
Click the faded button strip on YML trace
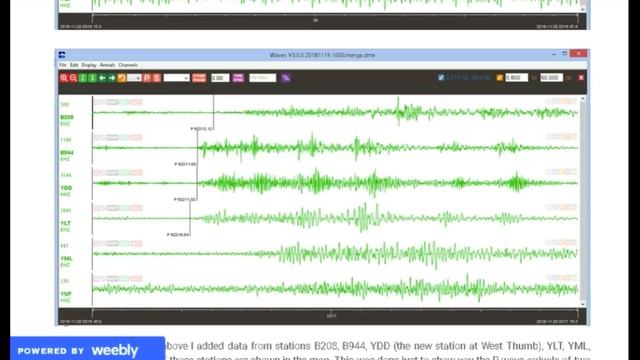pyautogui.click(x=118, y=243)
